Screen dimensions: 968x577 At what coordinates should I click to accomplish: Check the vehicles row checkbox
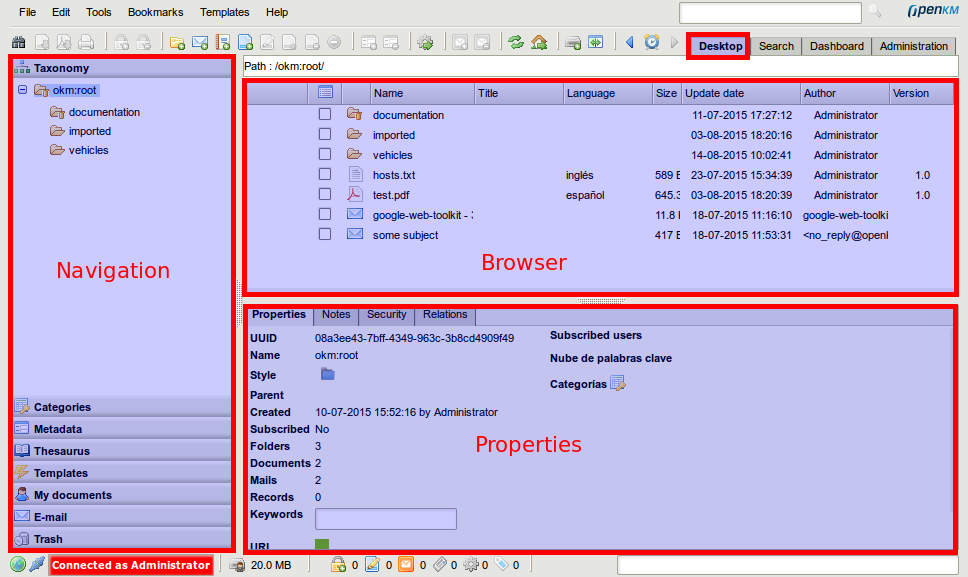point(325,154)
